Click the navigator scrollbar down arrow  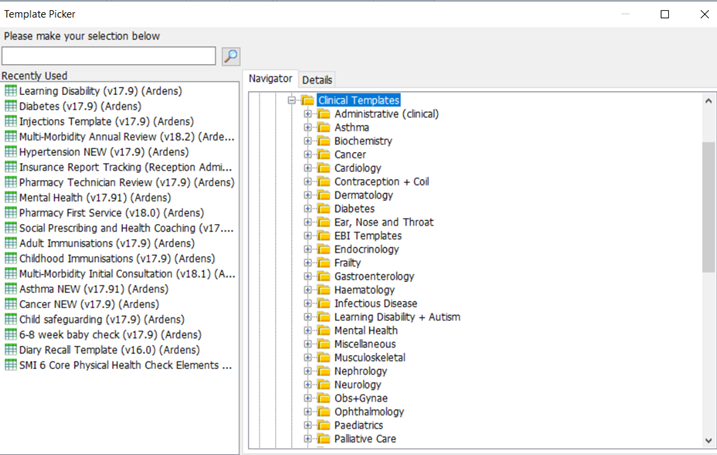coord(708,441)
